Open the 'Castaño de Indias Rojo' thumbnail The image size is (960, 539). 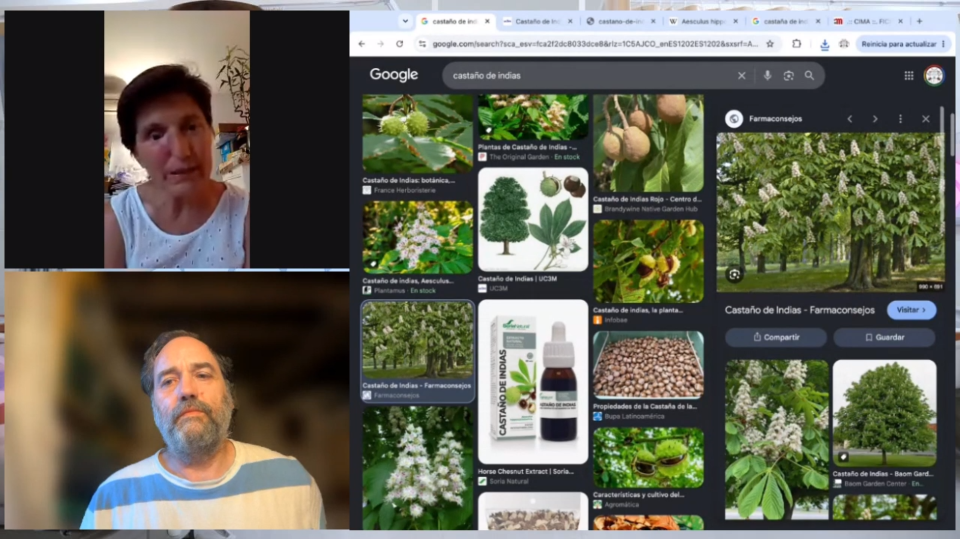(x=648, y=143)
